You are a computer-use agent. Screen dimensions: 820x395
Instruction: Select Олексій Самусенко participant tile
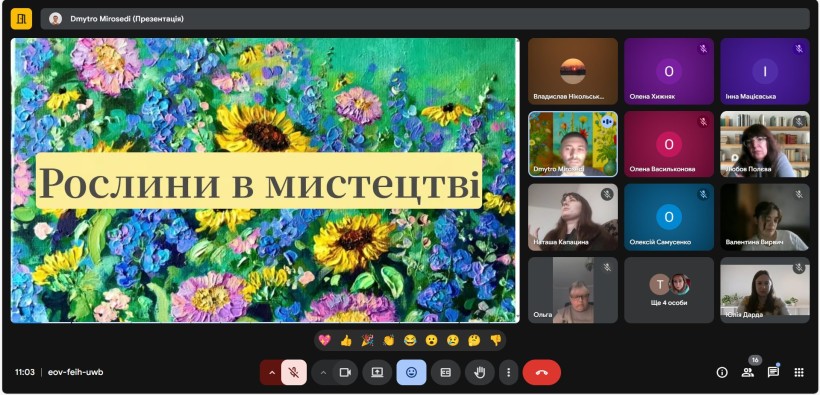(x=669, y=217)
